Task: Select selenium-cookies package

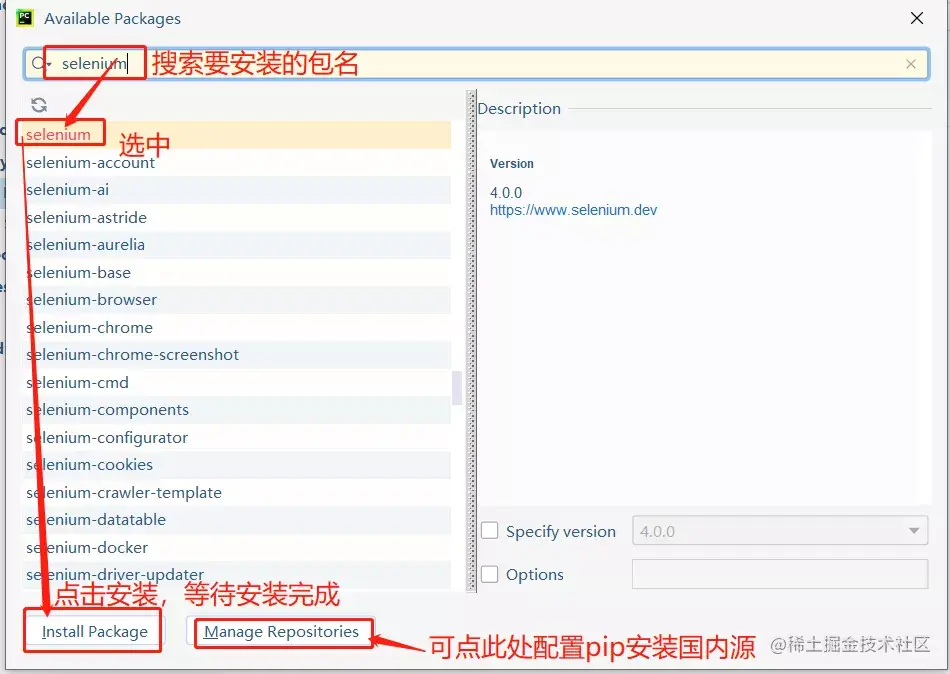Action: point(238,465)
